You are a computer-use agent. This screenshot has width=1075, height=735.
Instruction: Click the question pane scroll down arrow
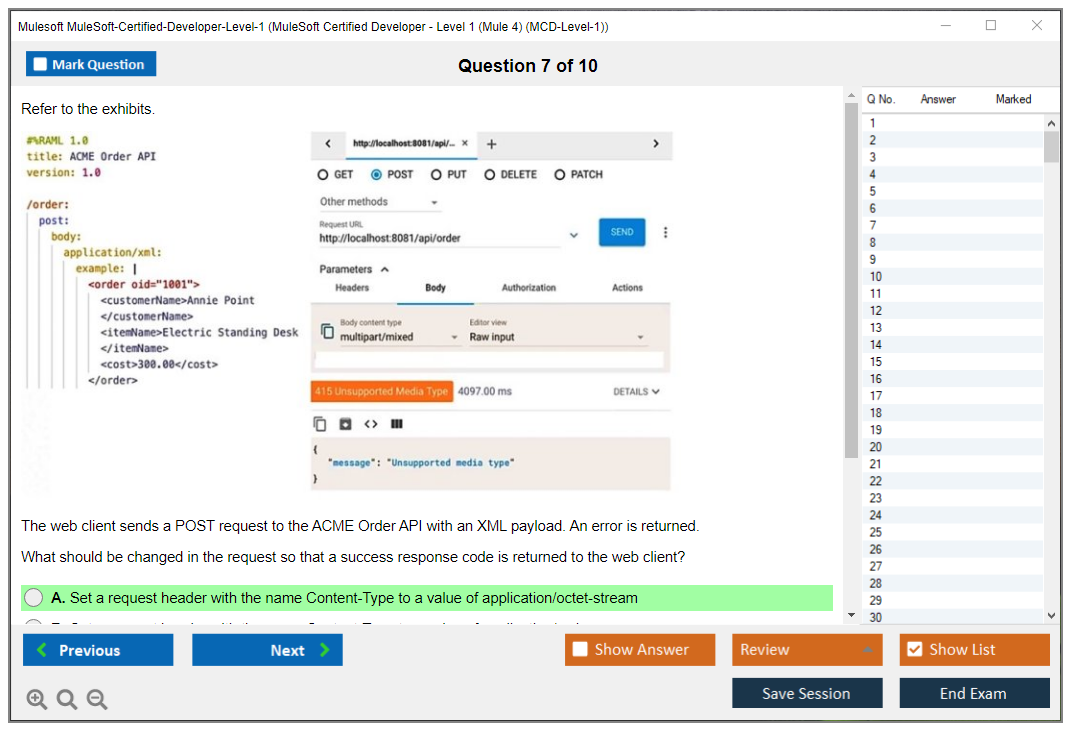coord(851,614)
